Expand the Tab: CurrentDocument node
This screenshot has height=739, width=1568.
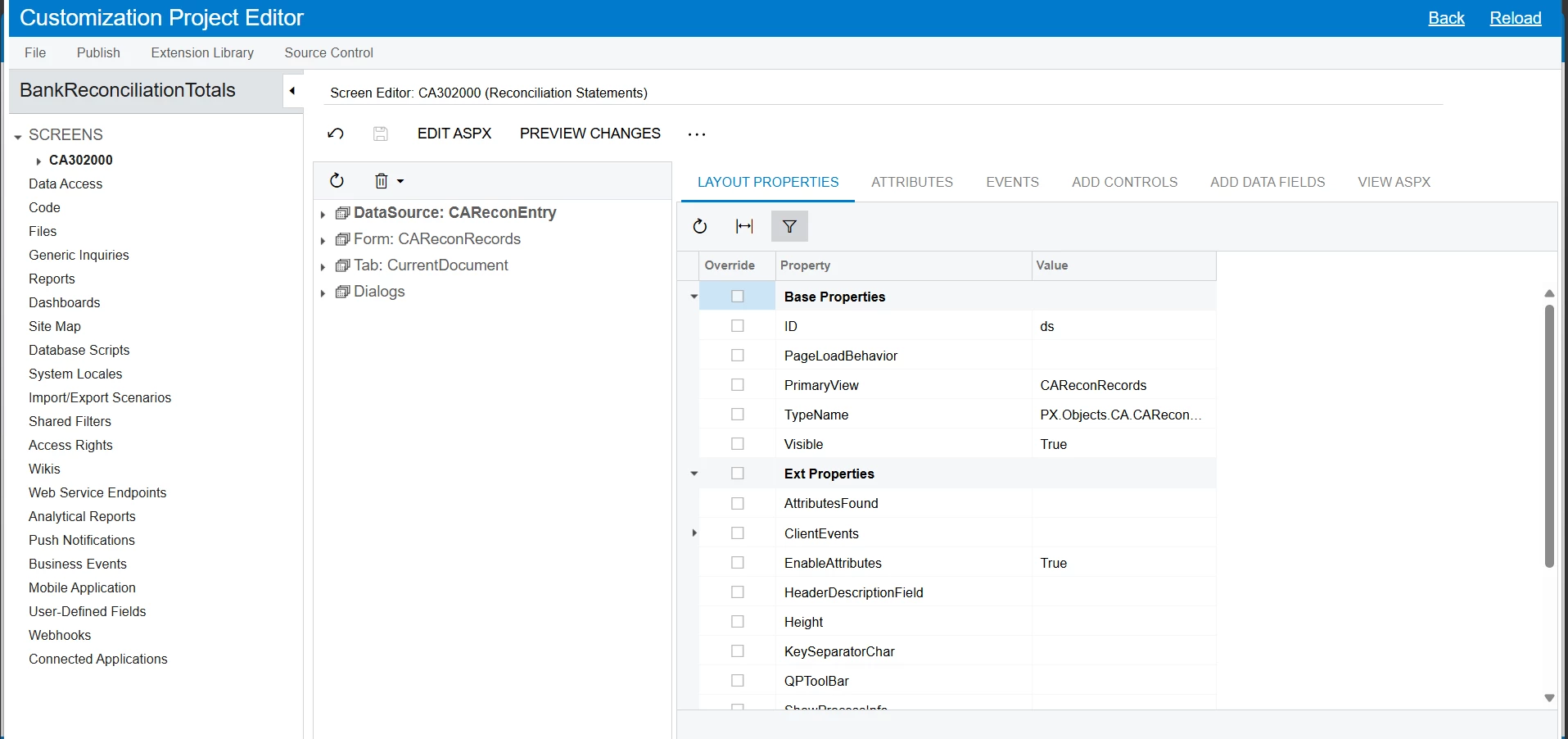coord(323,267)
